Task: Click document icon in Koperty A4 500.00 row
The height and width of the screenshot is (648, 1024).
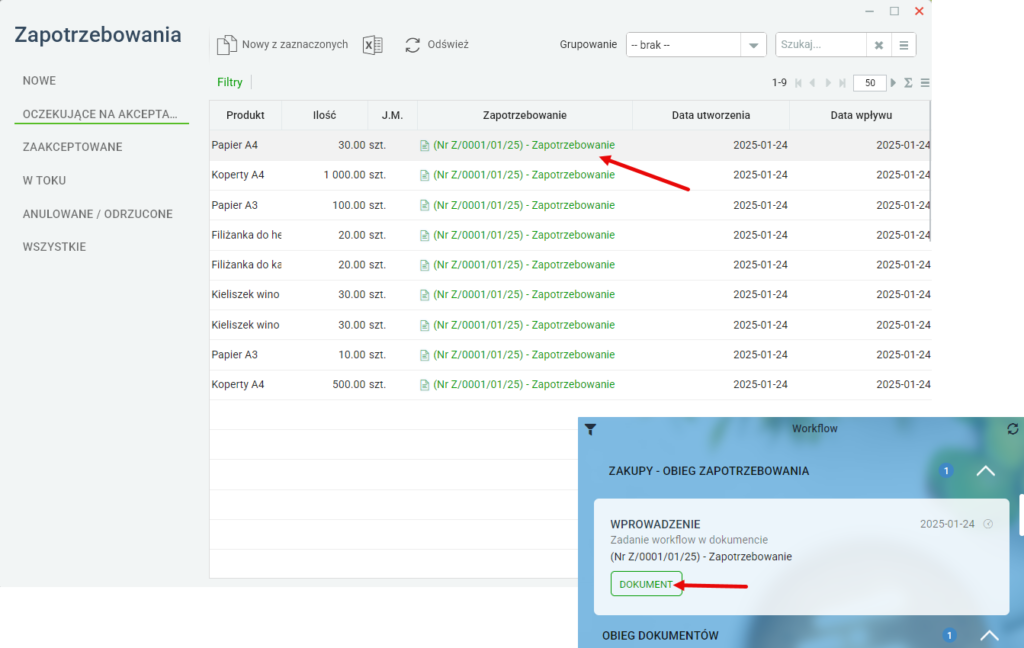Action: click(424, 385)
